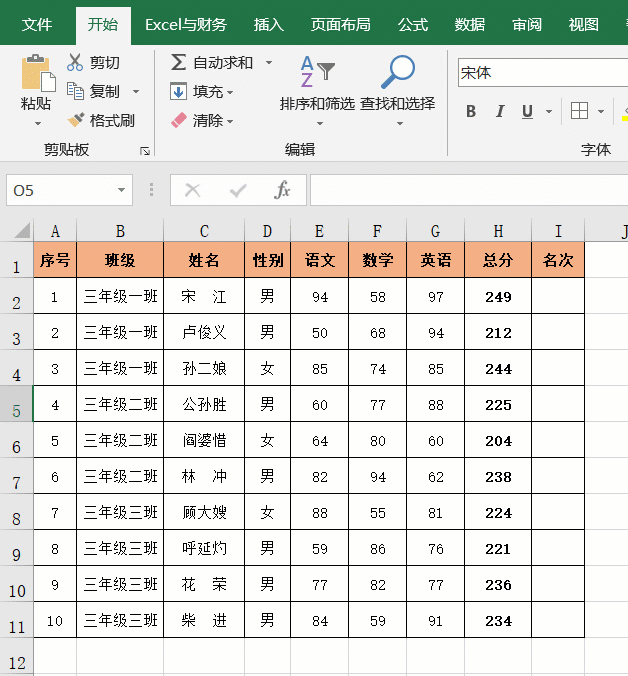Click the Clear (清除) eraser icon
Image resolution: width=628 pixels, height=676 pixels.
(x=179, y=120)
